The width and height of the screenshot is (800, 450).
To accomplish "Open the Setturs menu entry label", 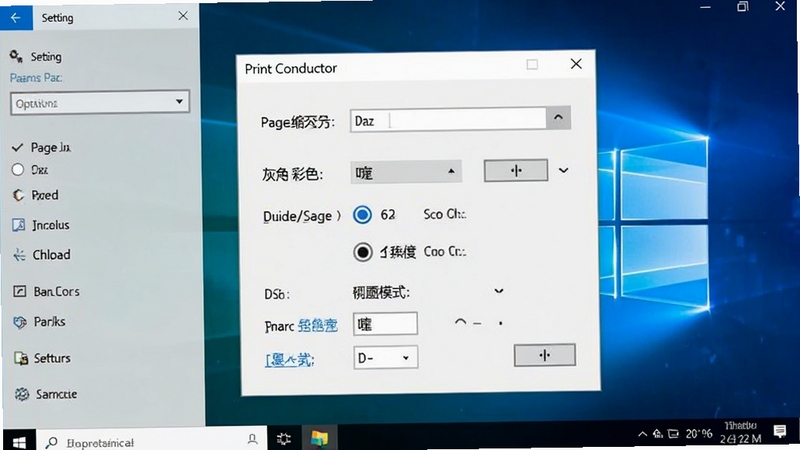I will tap(52, 358).
